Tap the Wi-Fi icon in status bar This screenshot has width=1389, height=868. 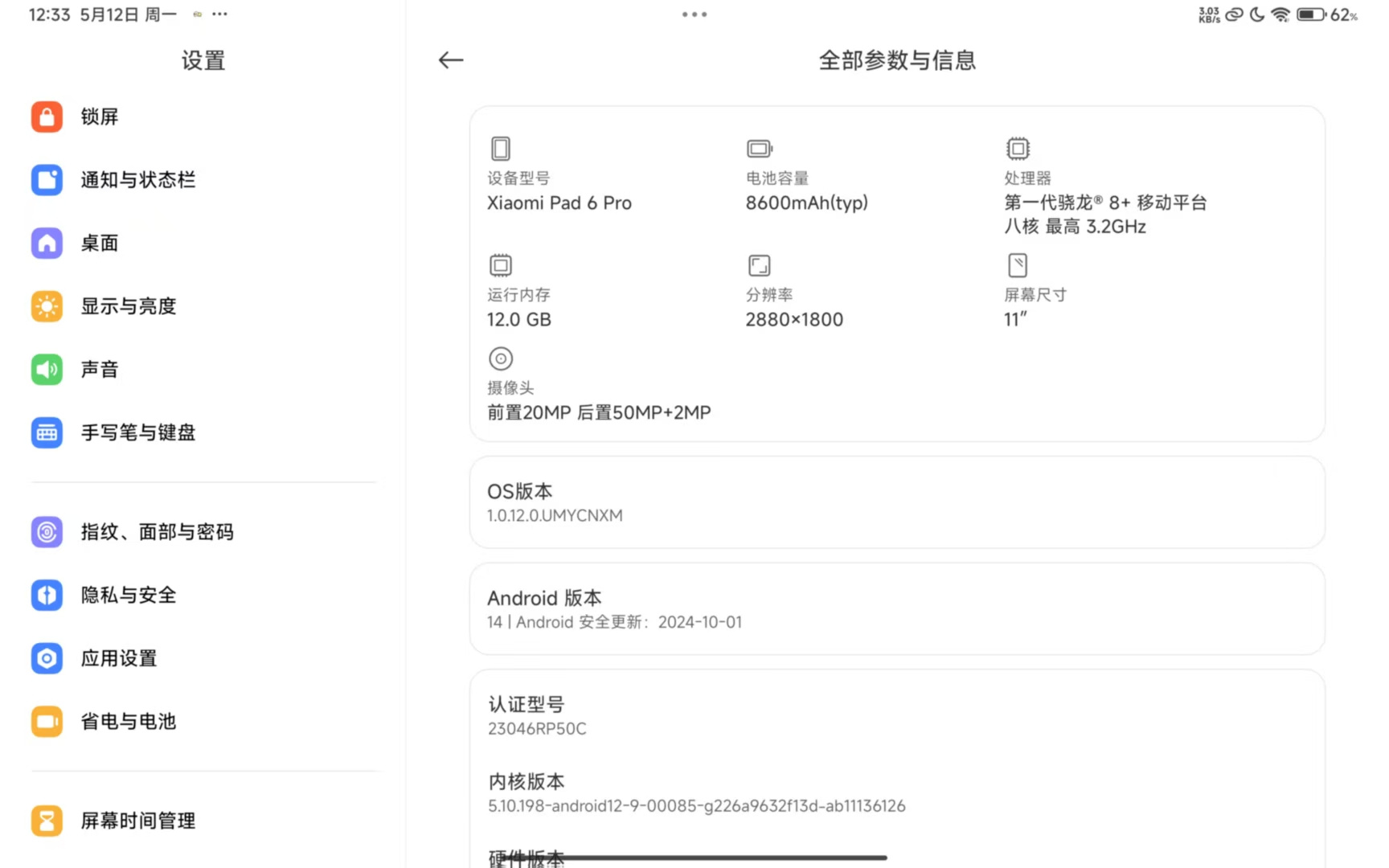click(x=1280, y=14)
